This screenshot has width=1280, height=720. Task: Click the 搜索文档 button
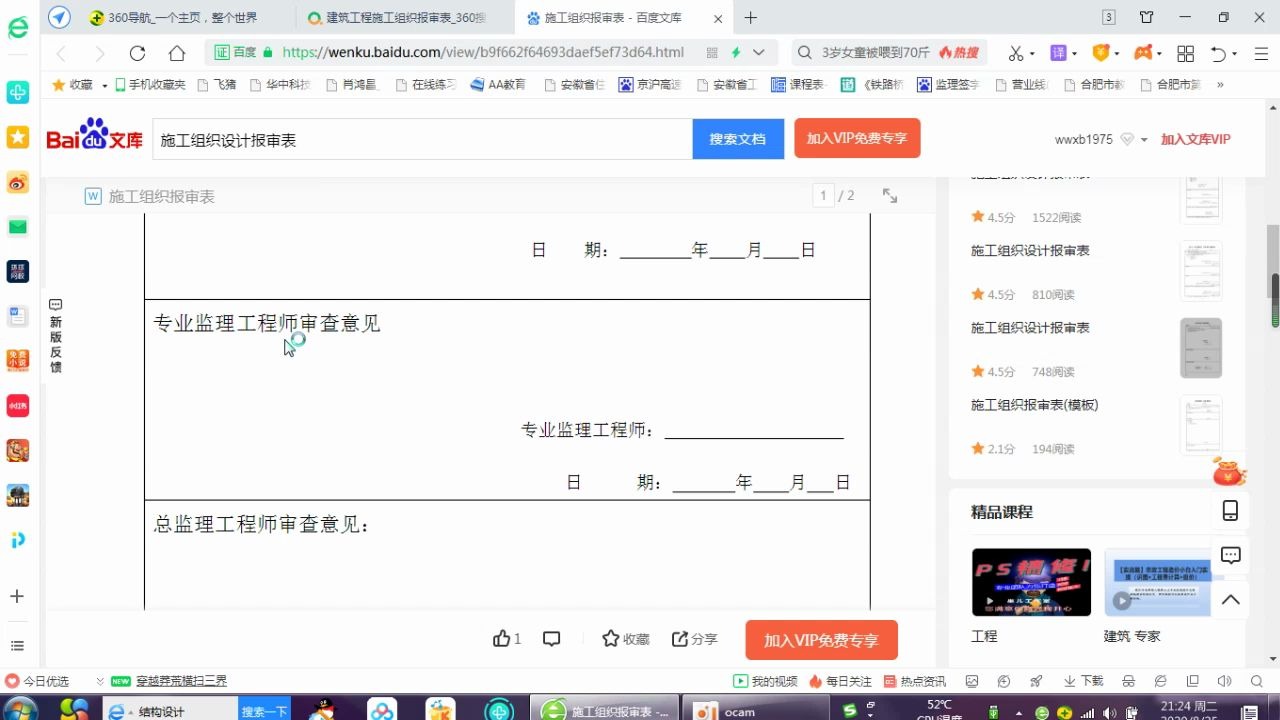click(x=738, y=139)
